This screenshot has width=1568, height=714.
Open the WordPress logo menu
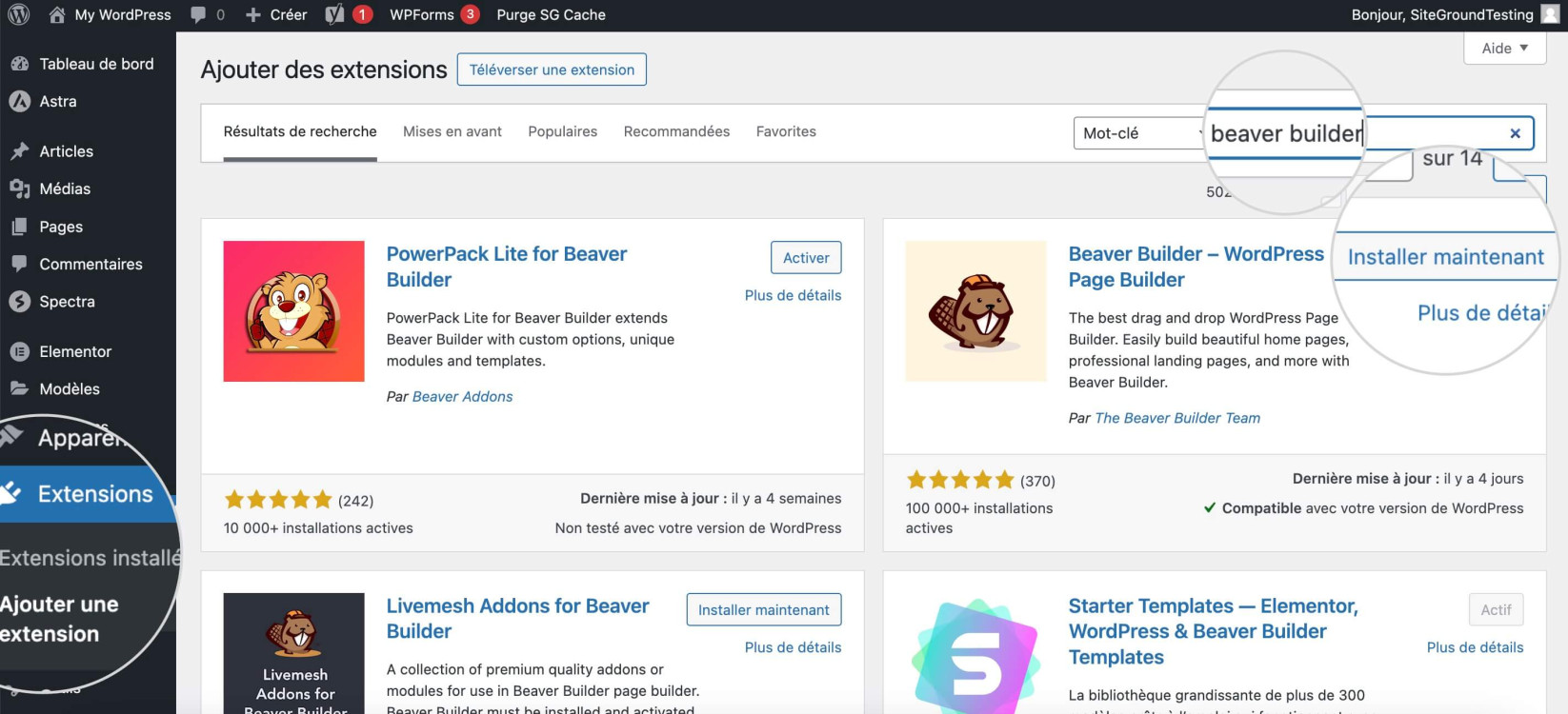click(19, 14)
